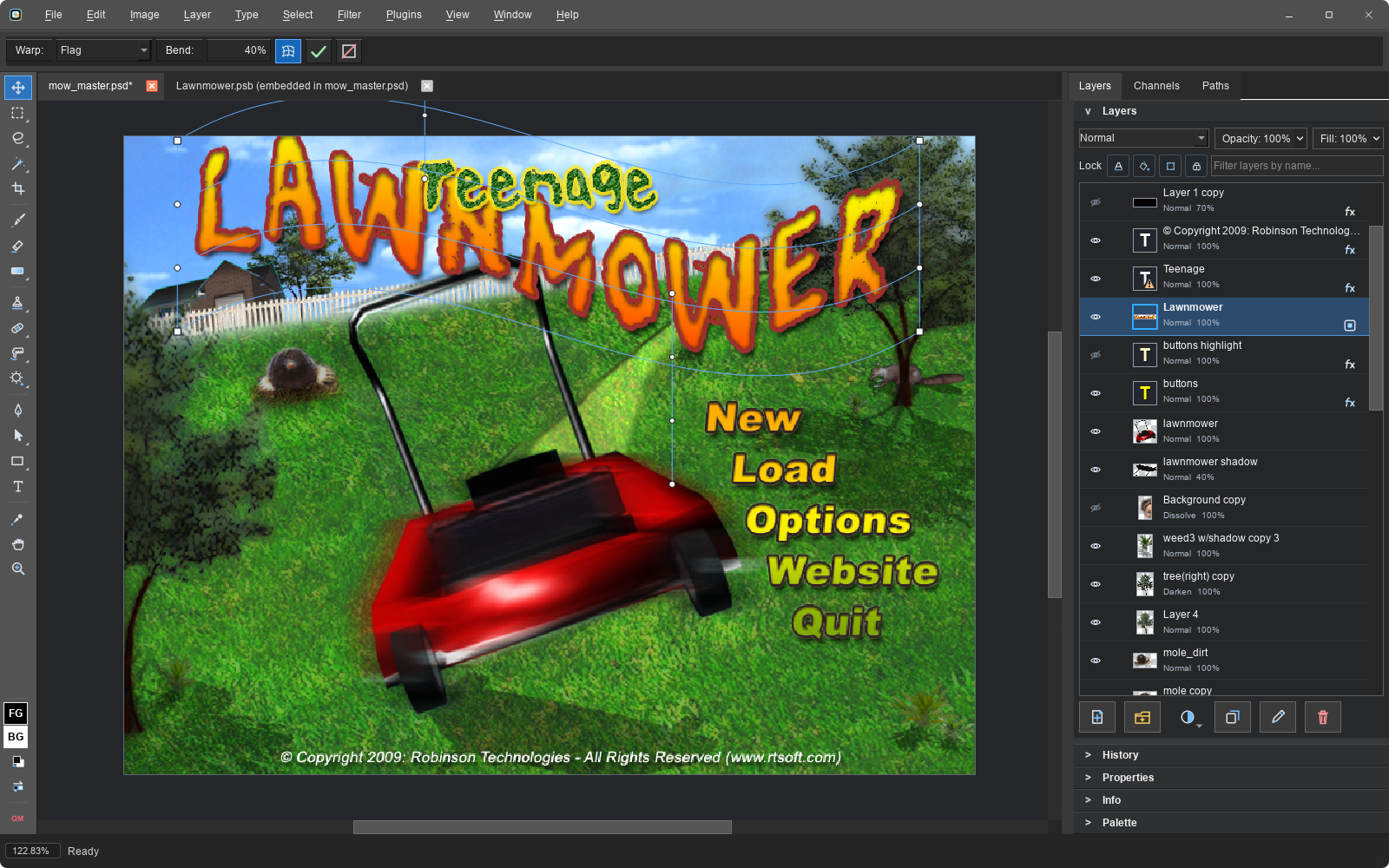Hide the Teenage layer

click(x=1096, y=279)
